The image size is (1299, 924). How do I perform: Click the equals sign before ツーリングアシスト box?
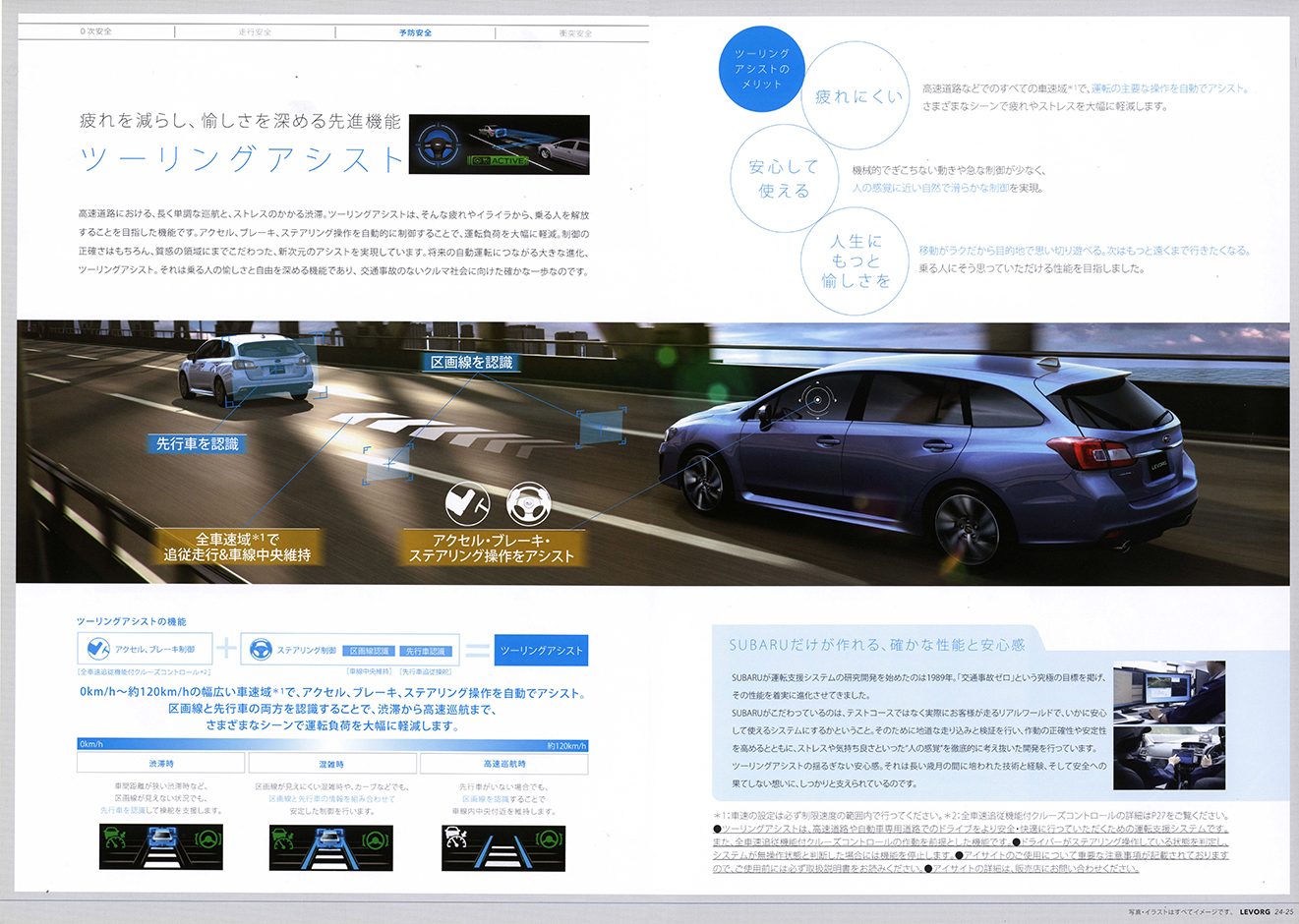[477, 650]
